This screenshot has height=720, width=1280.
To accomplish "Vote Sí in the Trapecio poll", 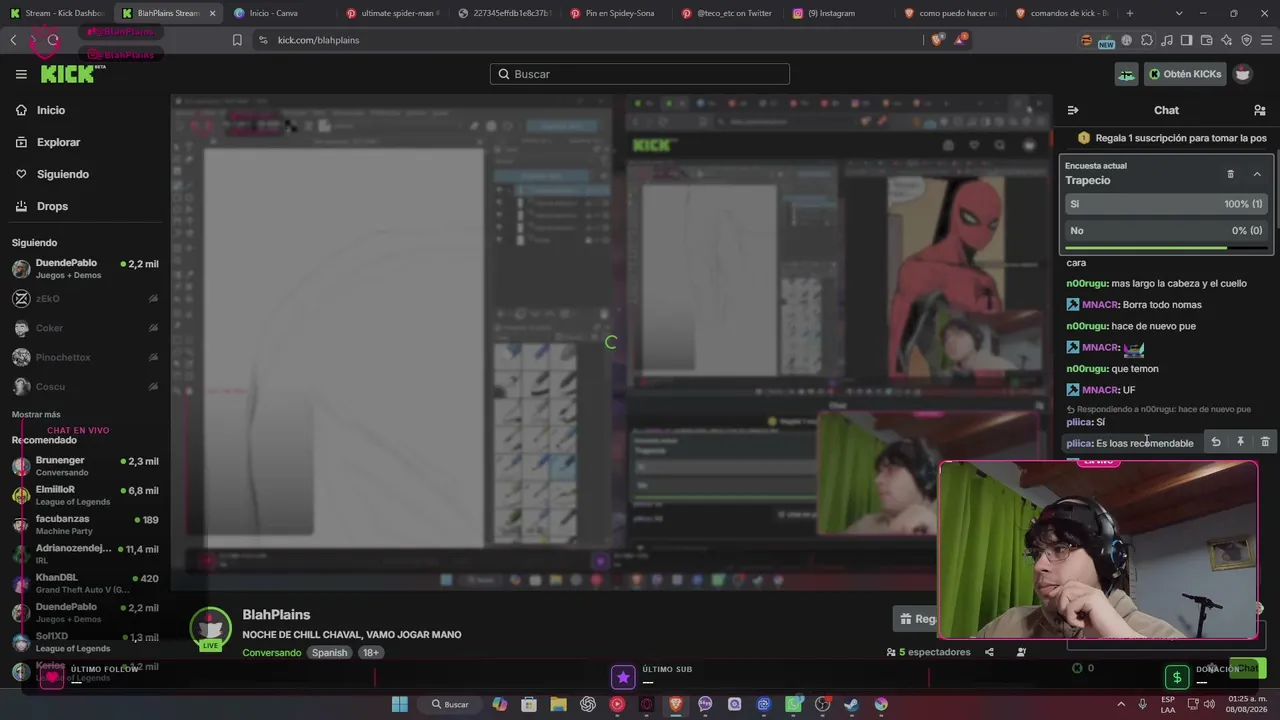I will pyautogui.click(x=1166, y=204).
